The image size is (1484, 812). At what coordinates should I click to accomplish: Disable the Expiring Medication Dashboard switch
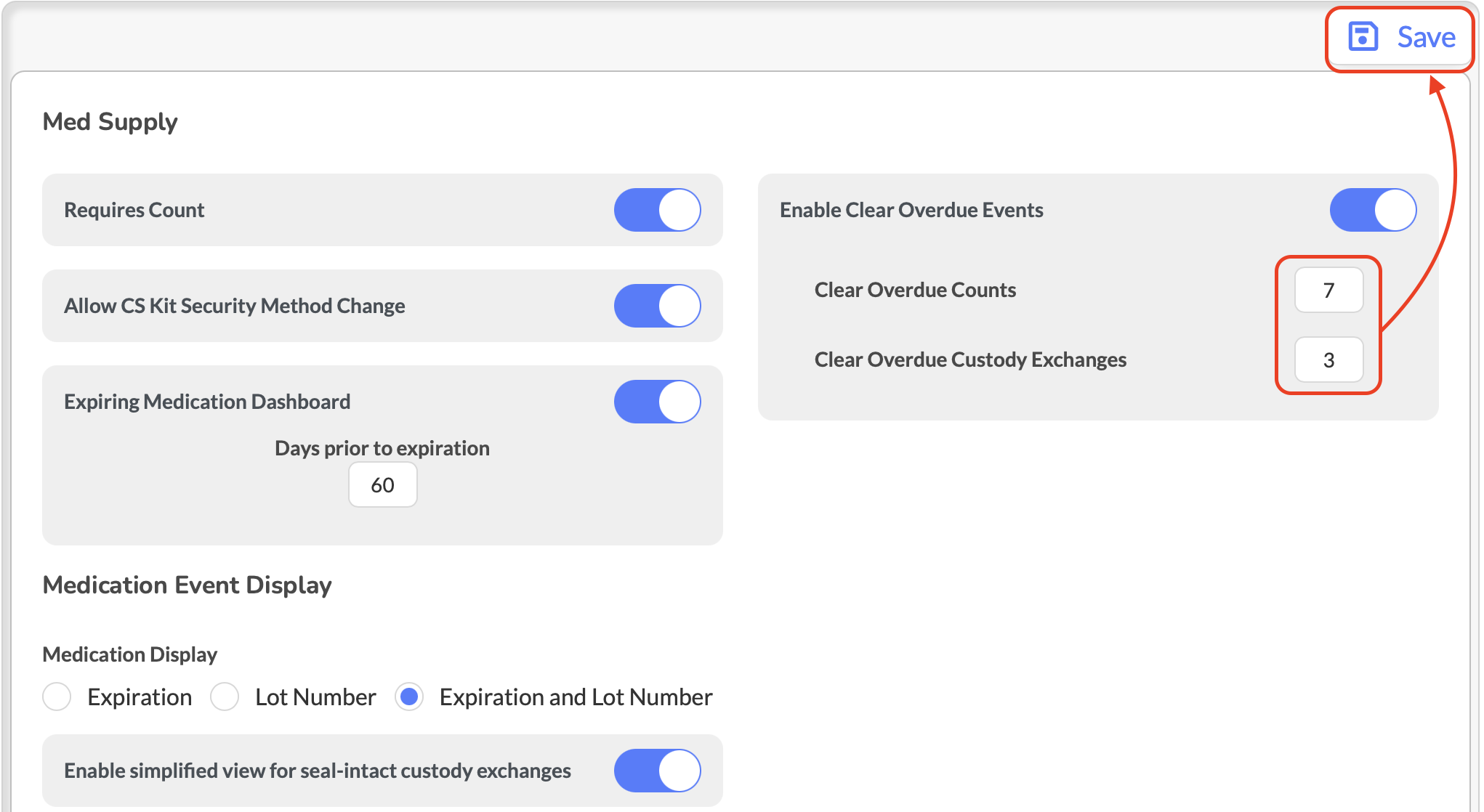pyautogui.click(x=657, y=402)
